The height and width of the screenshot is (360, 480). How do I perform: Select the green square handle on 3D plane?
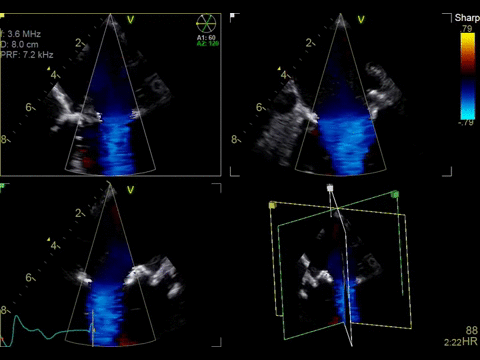pyautogui.click(x=395, y=194)
